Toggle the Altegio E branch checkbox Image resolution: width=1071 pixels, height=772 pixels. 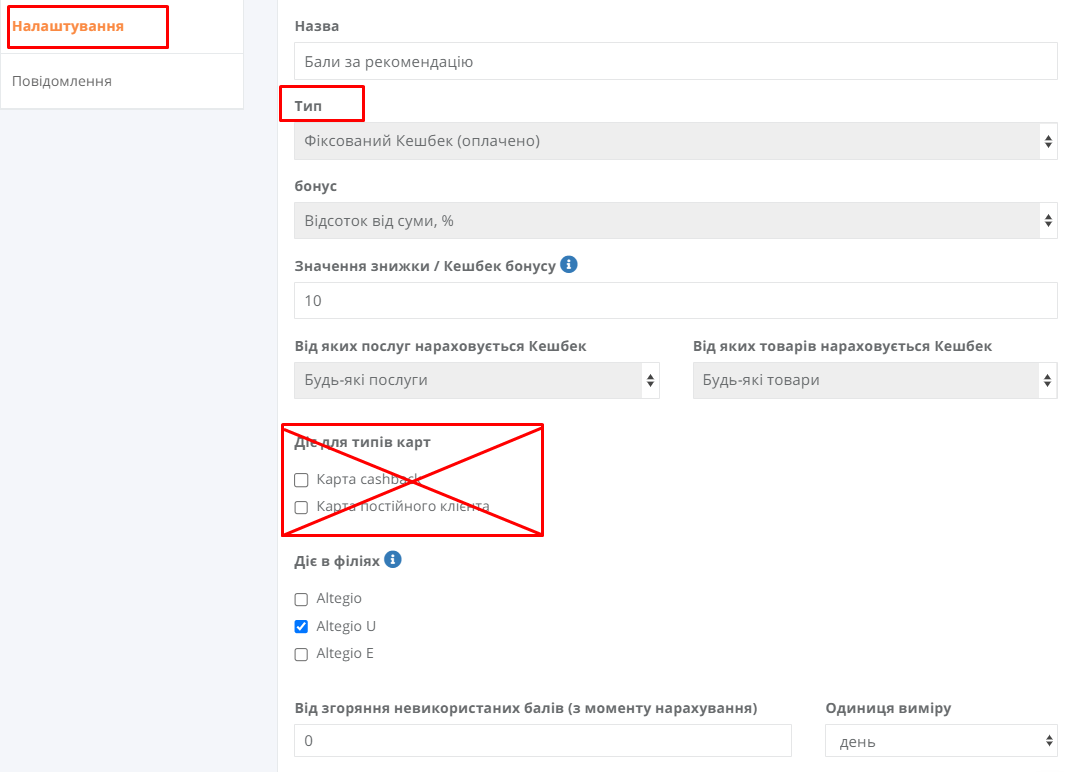[x=301, y=654]
